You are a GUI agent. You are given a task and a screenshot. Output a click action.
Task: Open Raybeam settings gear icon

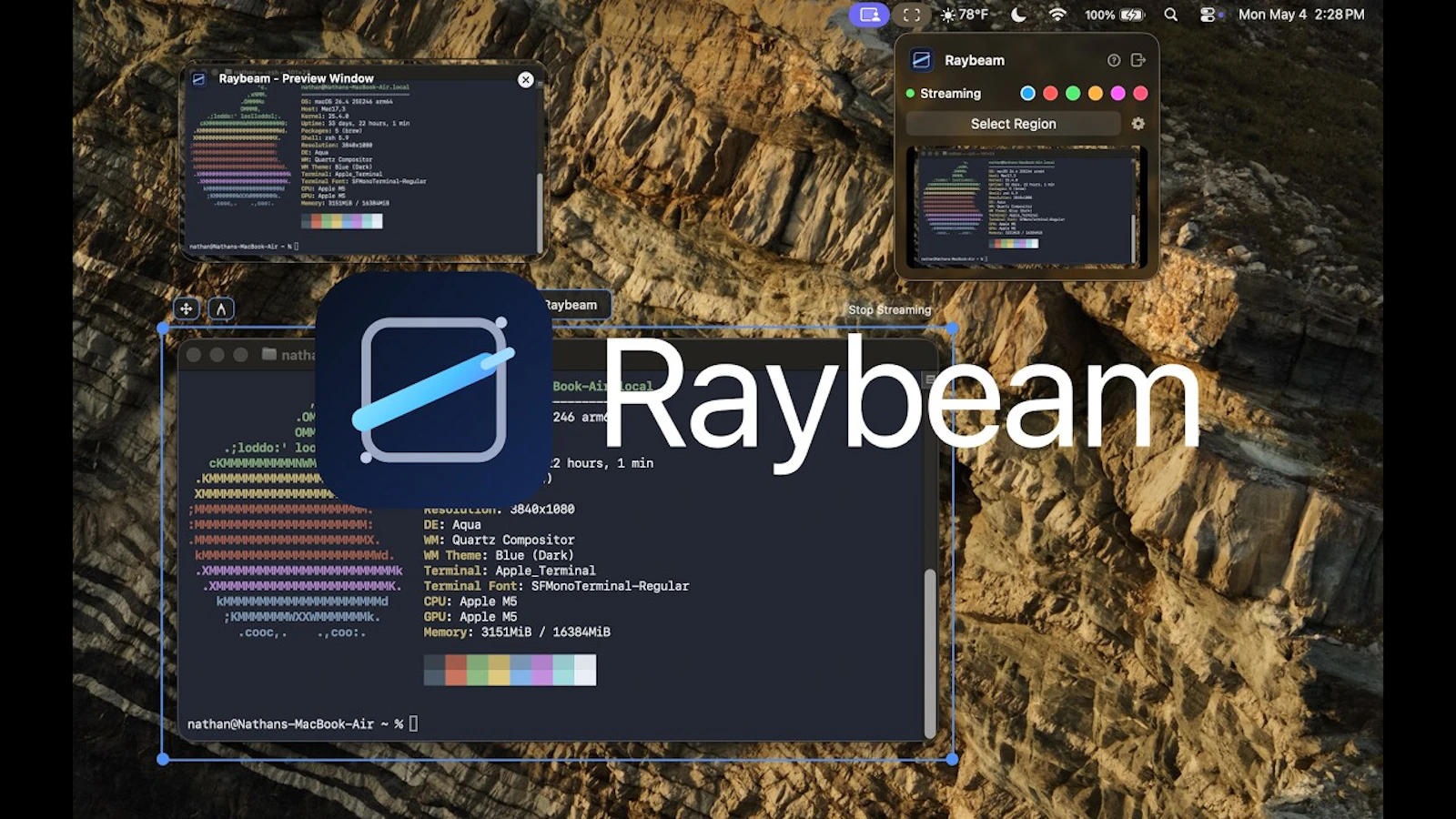pos(1137,124)
